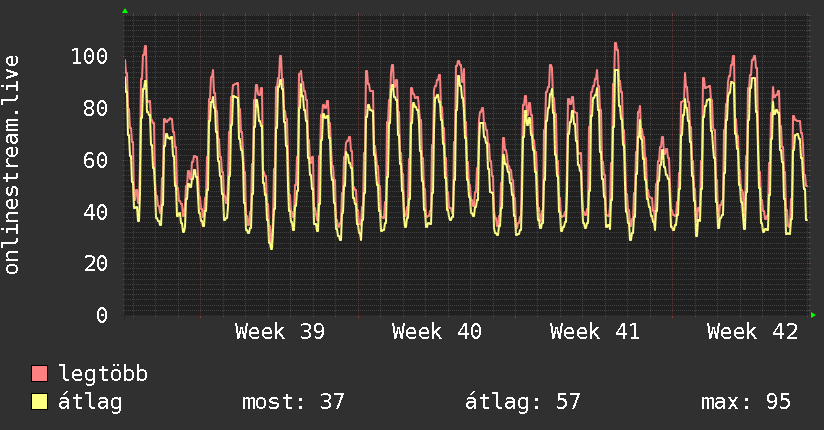Image resolution: width=824 pixels, height=430 pixels.
Task: Click the green arrow at x-axis end
Action: [813, 315]
